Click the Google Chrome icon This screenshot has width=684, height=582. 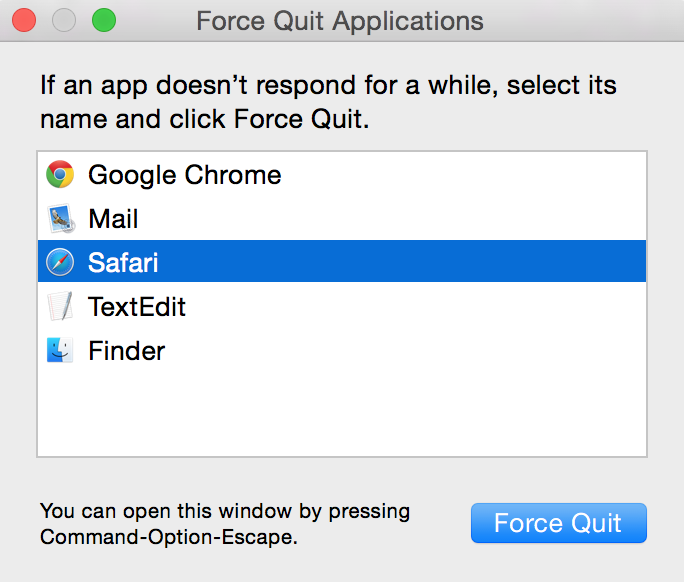click(x=60, y=175)
